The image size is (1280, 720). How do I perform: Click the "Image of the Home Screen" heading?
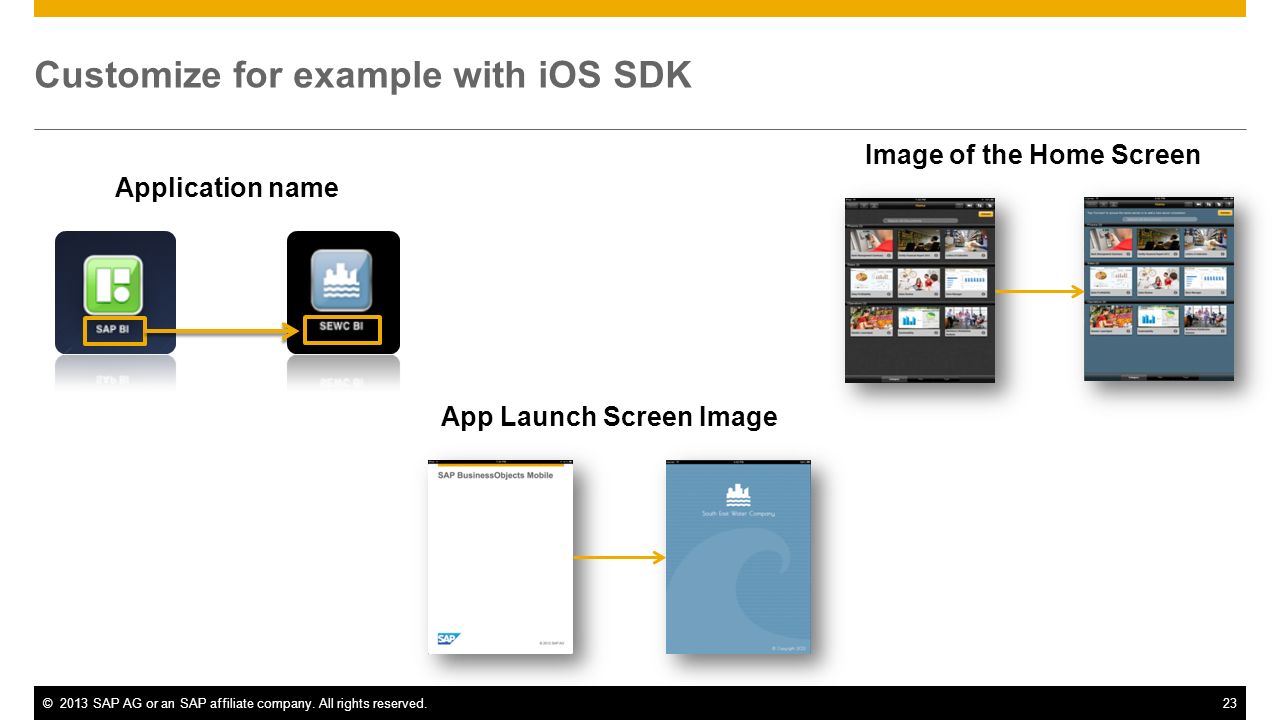tap(1032, 155)
